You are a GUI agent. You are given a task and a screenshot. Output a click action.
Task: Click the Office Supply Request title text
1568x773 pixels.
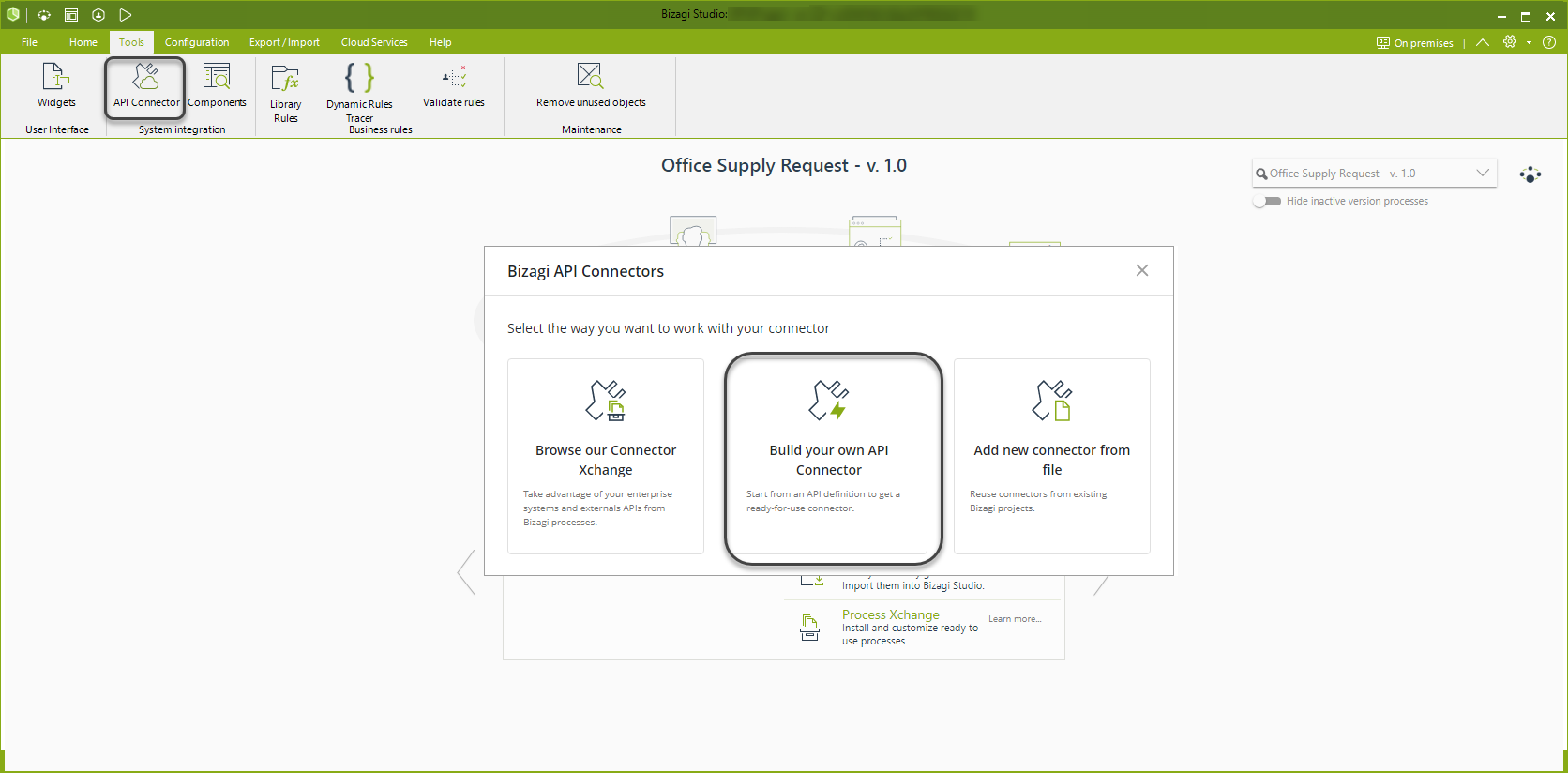784,165
